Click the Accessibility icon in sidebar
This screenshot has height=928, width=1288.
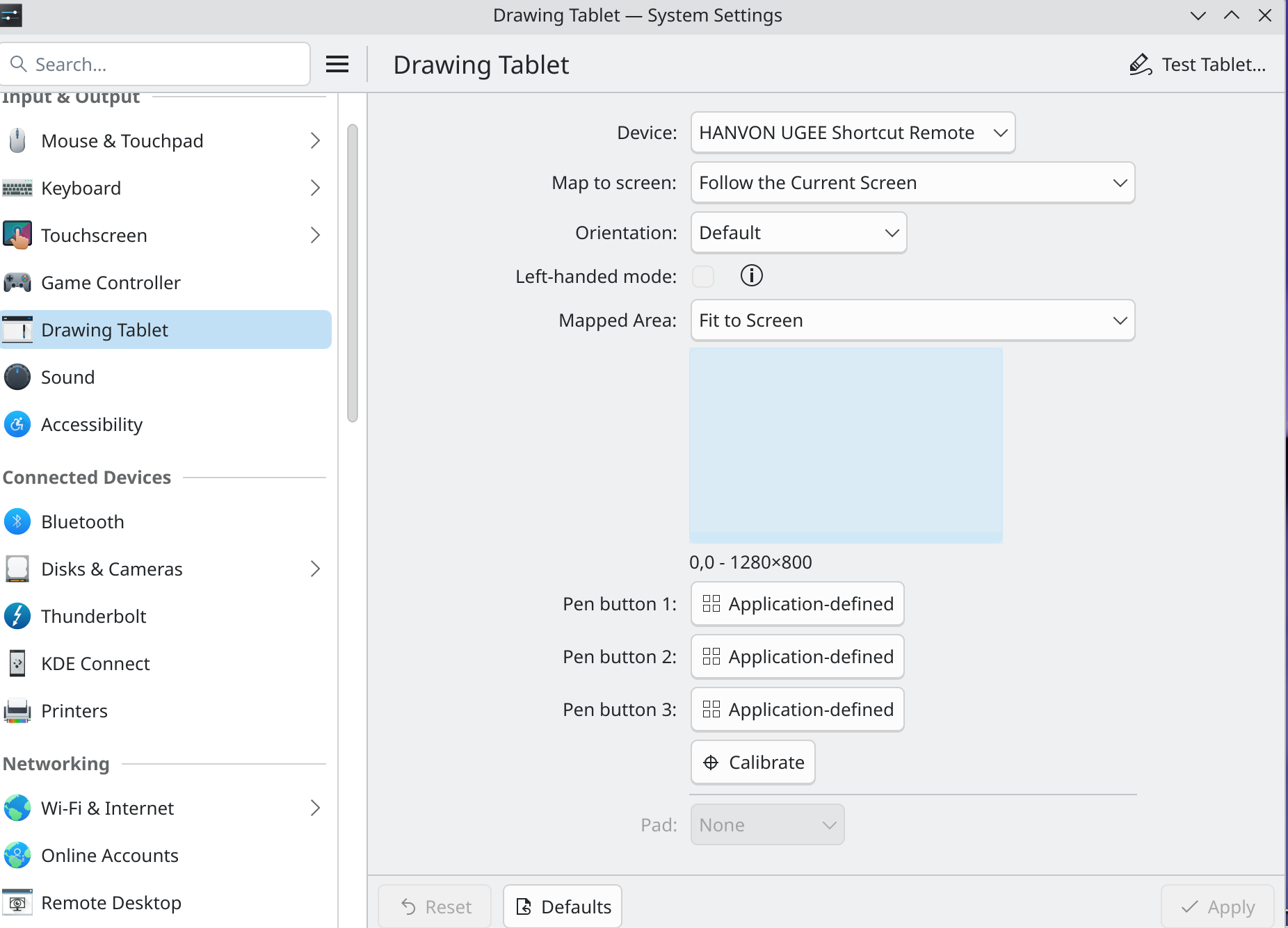pos(17,425)
